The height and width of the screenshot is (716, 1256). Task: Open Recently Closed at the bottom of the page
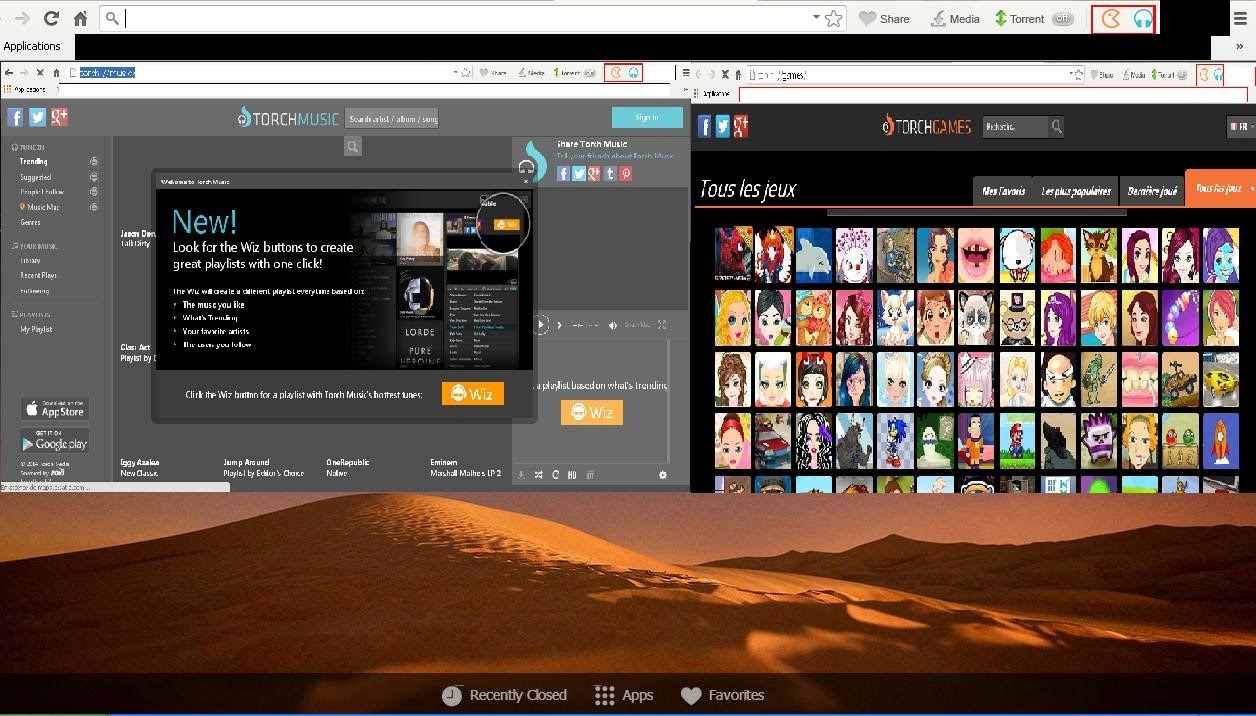[505, 695]
